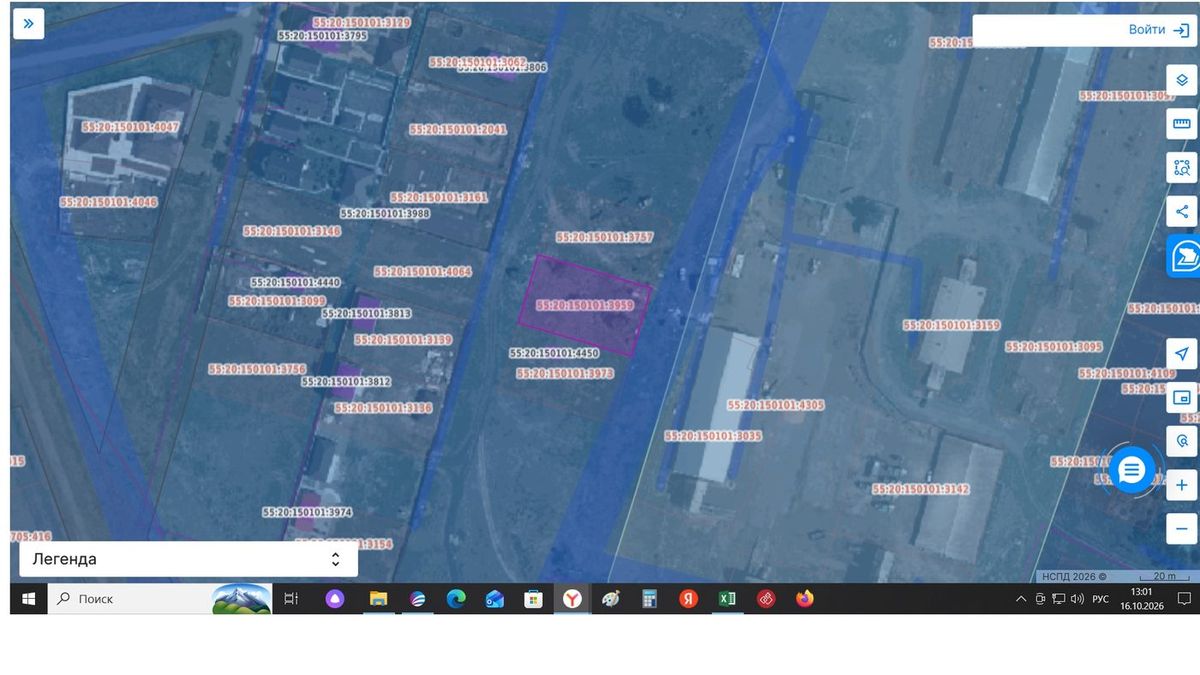This screenshot has height=675, width=1200.
Task: Open the round chat support button
Action: (x=1131, y=469)
